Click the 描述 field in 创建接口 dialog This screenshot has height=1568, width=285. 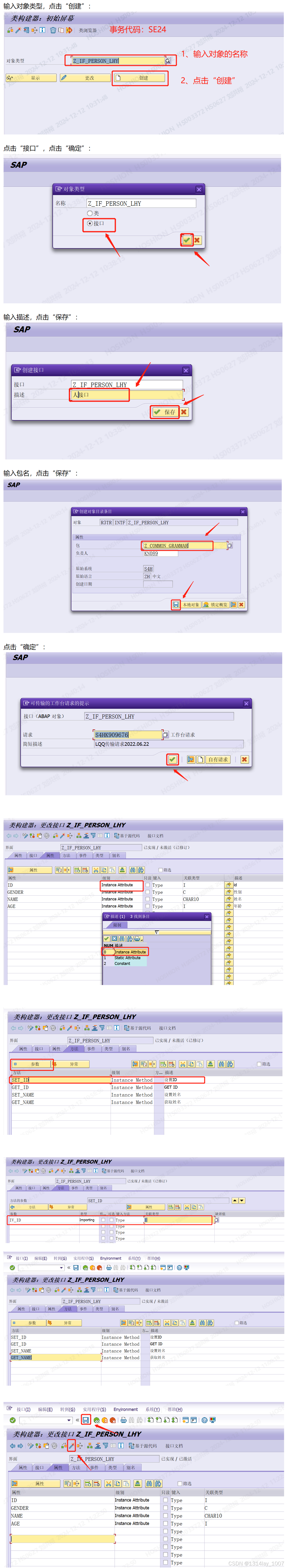[x=127, y=395]
